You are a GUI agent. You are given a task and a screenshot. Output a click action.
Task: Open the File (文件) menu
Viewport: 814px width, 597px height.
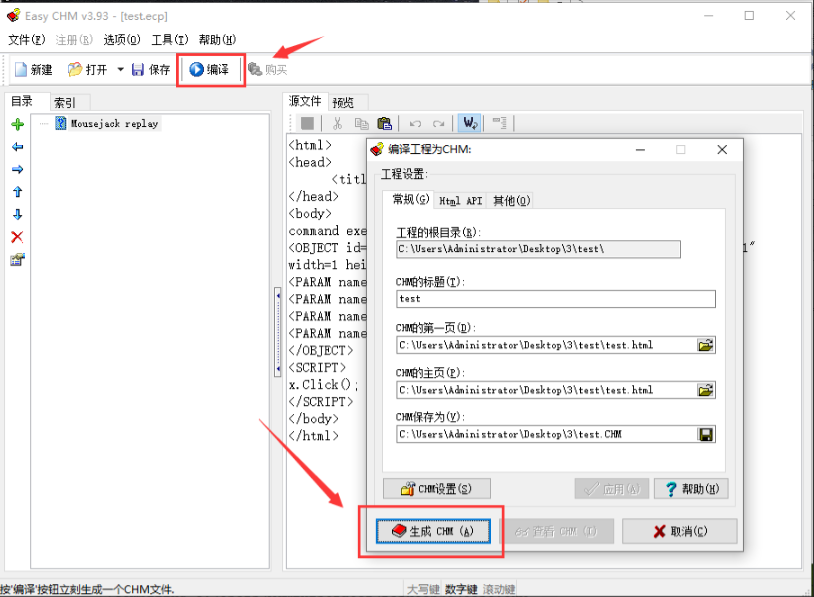pyautogui.click(x=27, y=39)
